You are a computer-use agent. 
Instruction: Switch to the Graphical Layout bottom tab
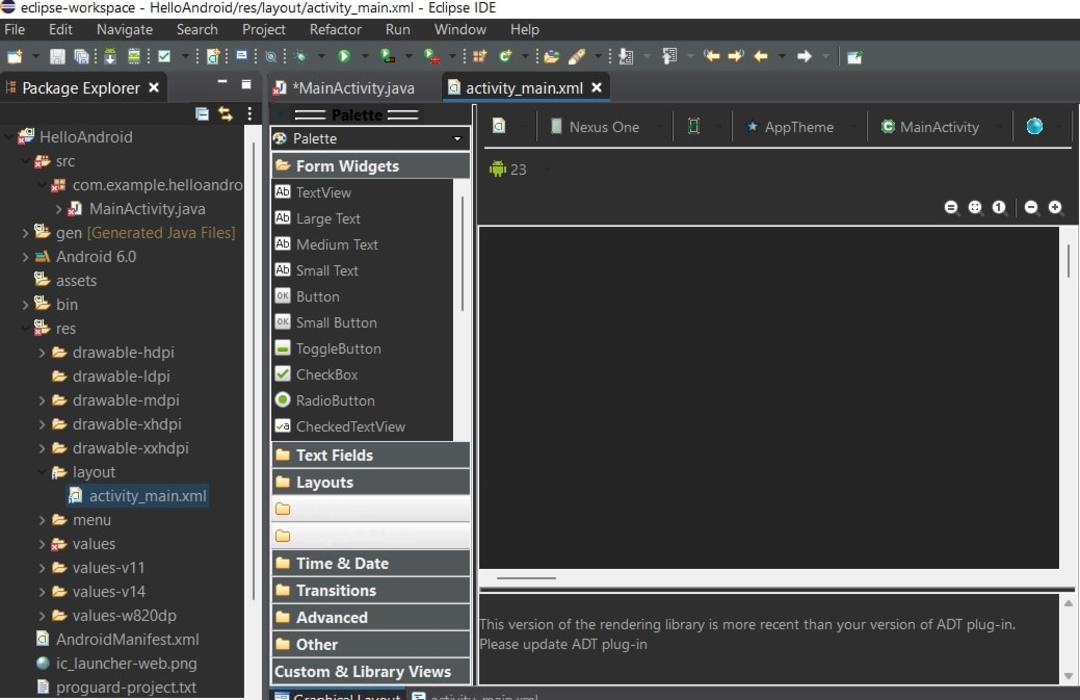click(338, 695)
